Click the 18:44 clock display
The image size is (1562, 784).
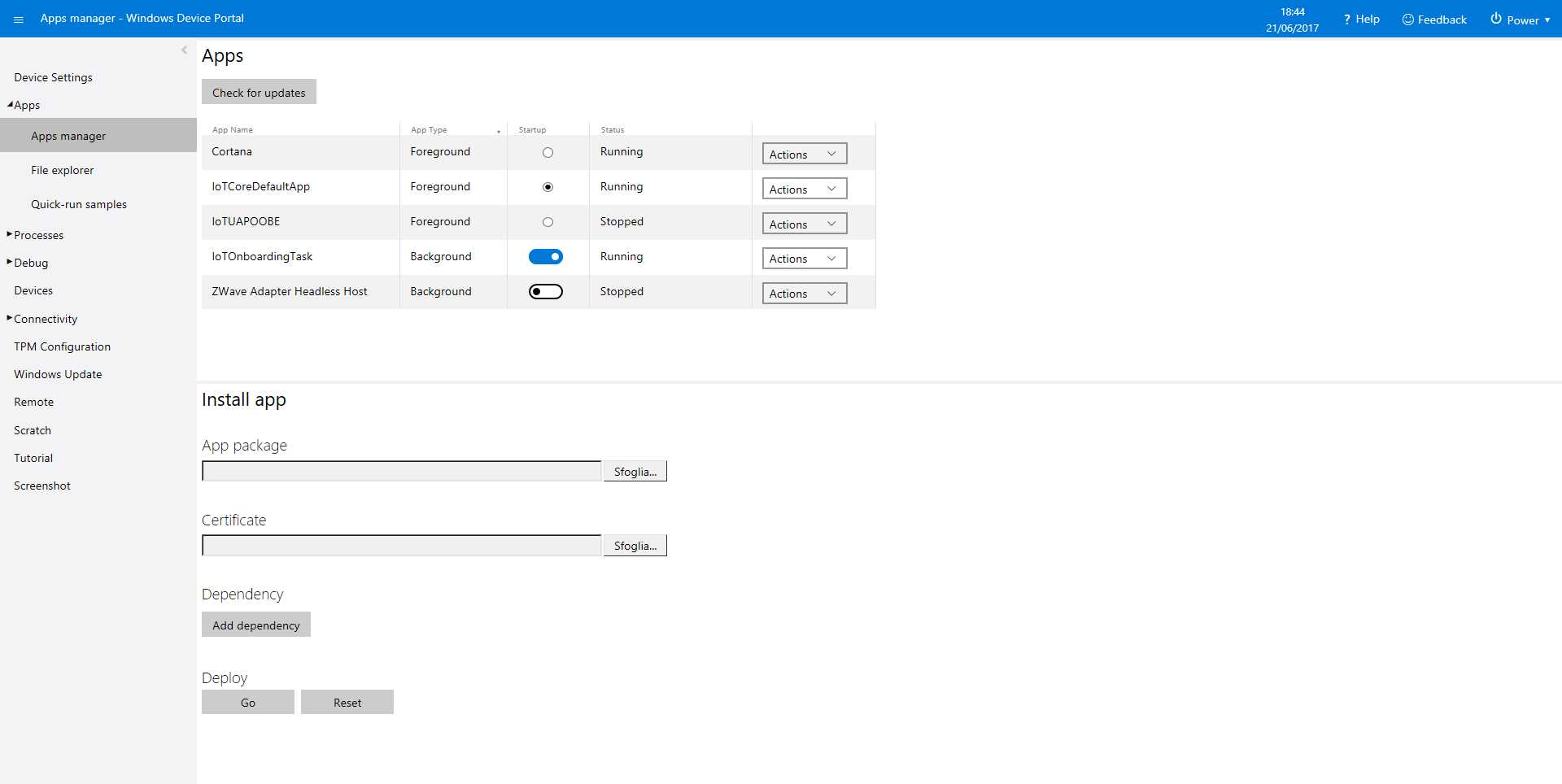click(x=1292, y=12)
